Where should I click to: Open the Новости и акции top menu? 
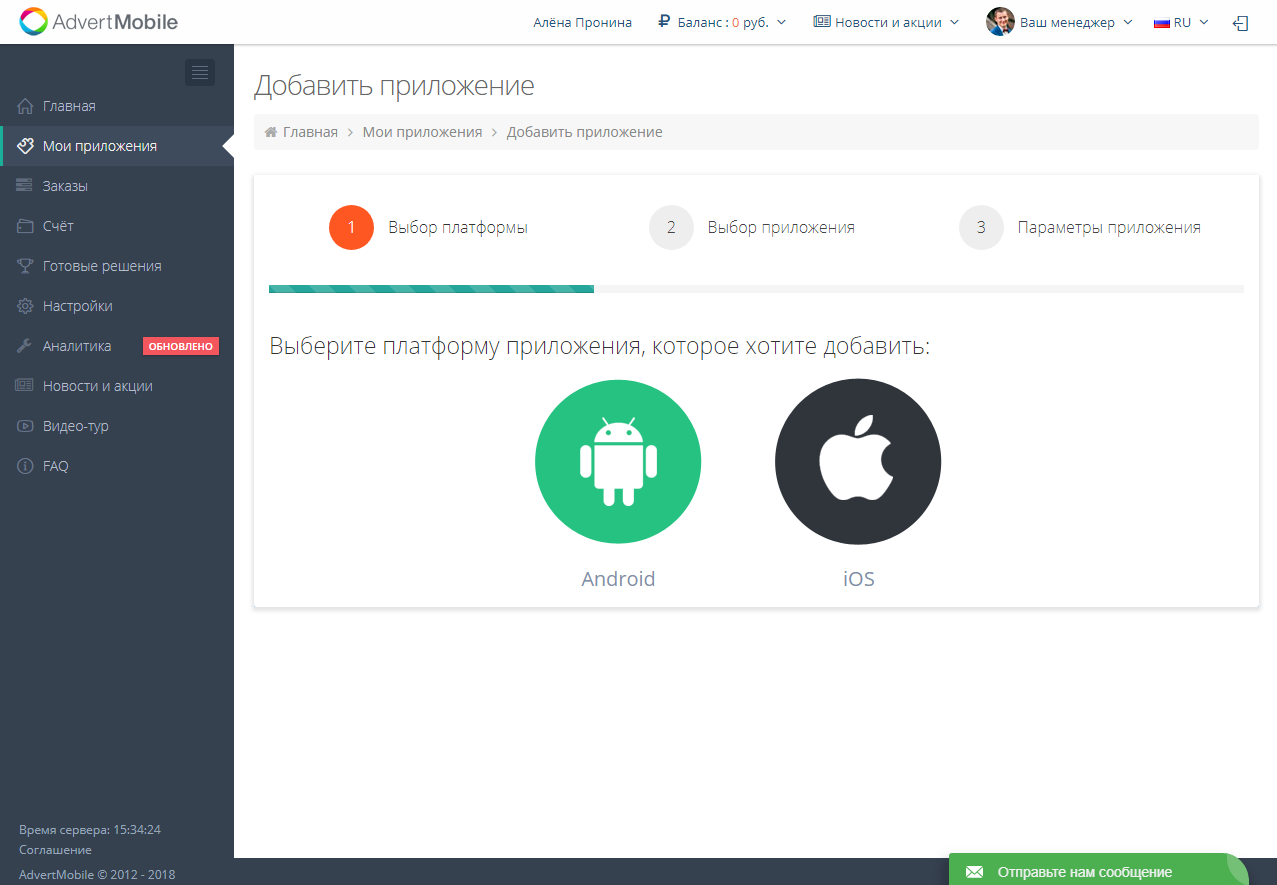tap(886, 21)
